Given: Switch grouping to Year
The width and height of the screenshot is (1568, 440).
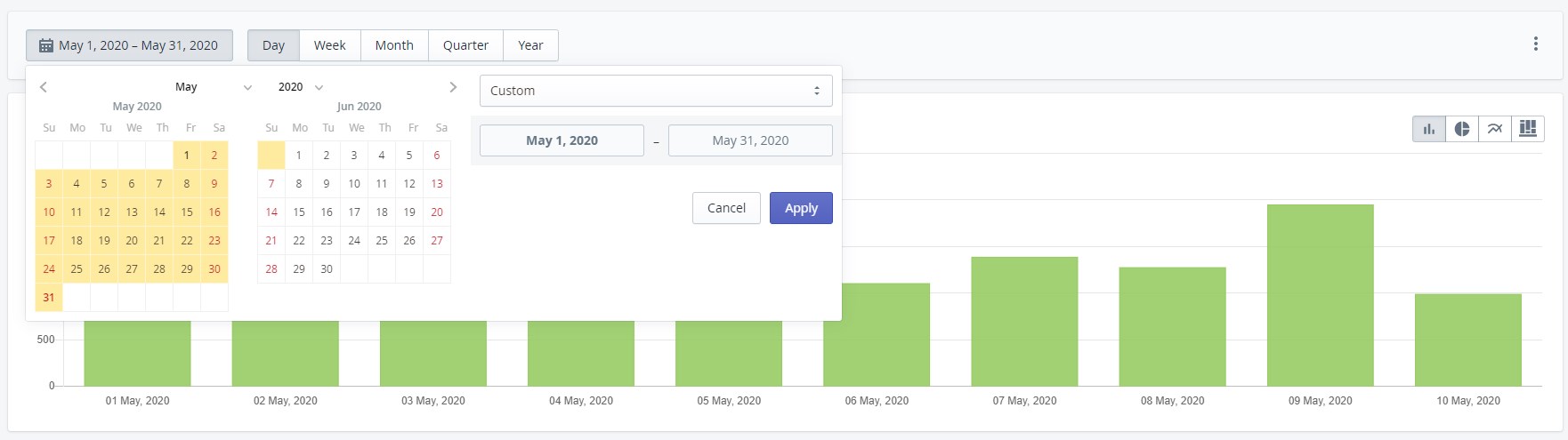Looking at the screenshot, I should coord(530,45).
